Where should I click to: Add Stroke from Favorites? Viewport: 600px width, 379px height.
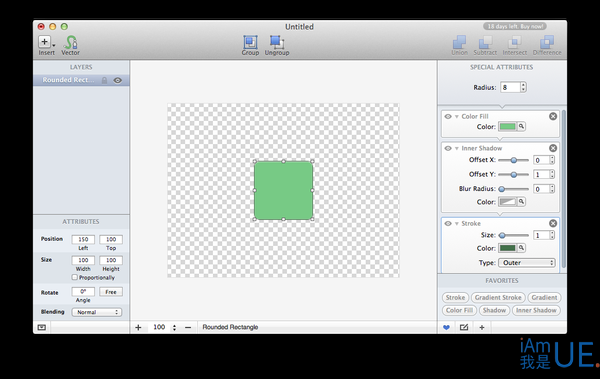click(455, 297)
